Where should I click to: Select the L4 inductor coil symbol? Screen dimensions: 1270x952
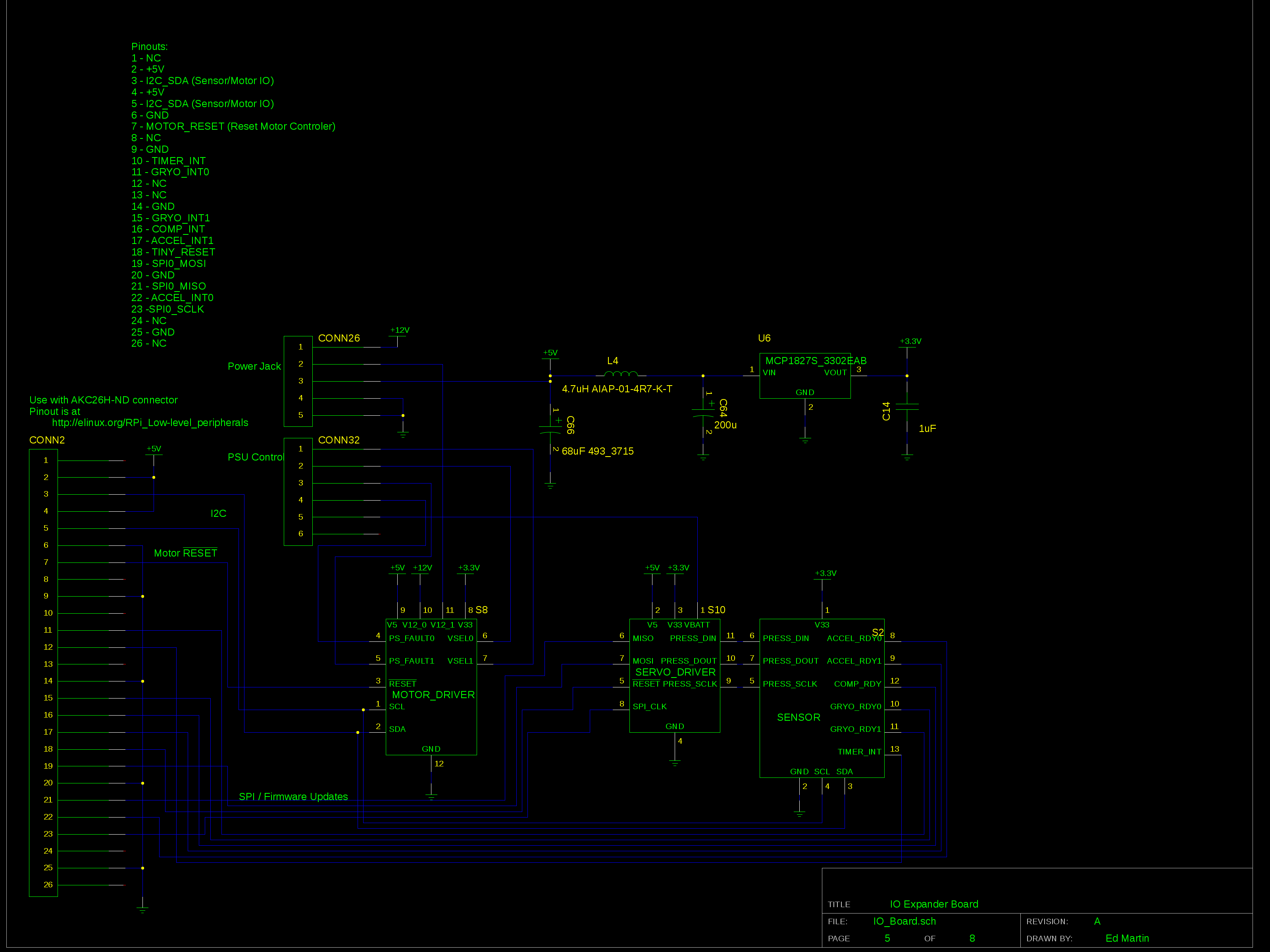click(x=621, y=374)
